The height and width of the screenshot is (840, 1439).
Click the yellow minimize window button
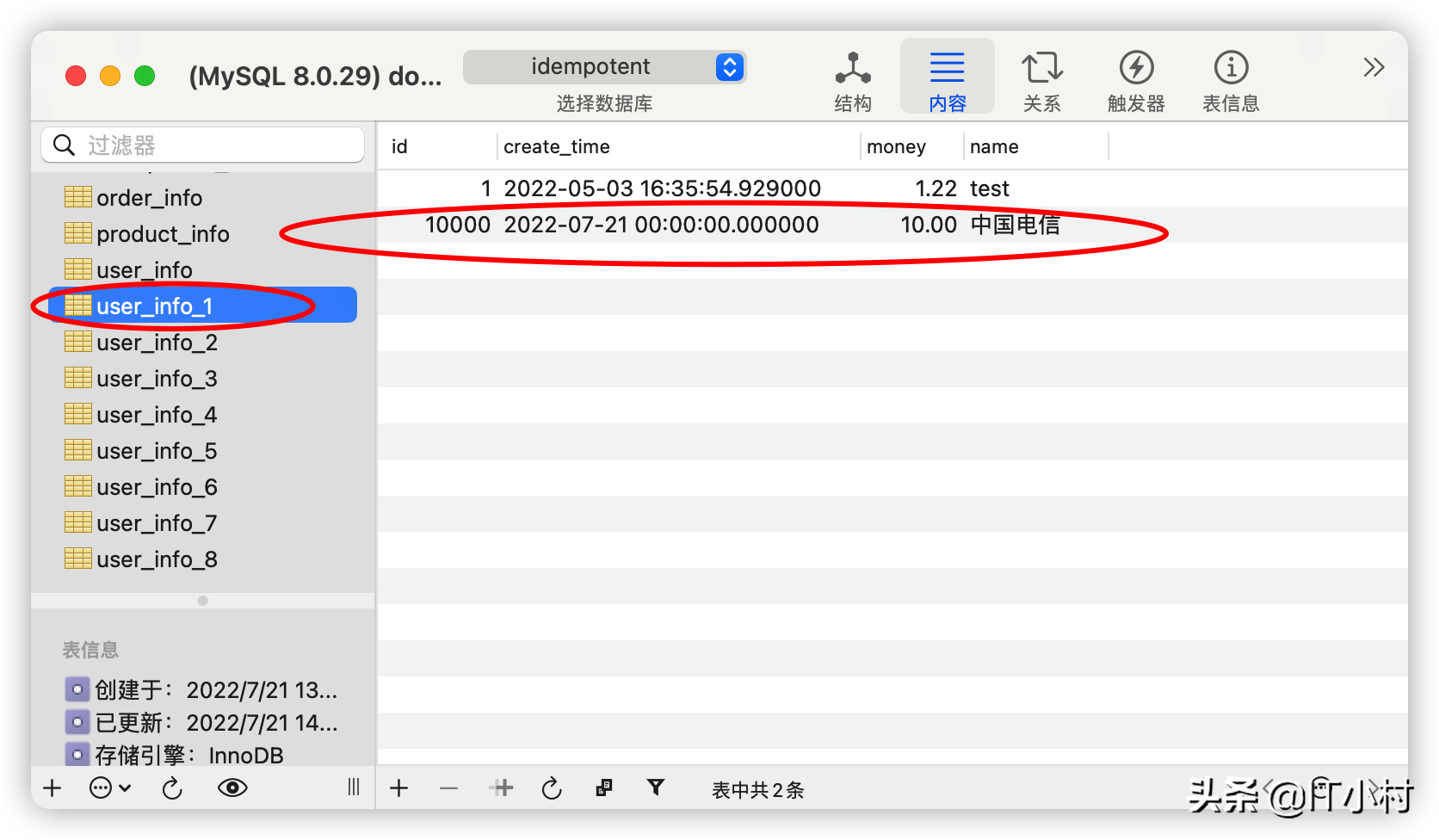[110, 76]
